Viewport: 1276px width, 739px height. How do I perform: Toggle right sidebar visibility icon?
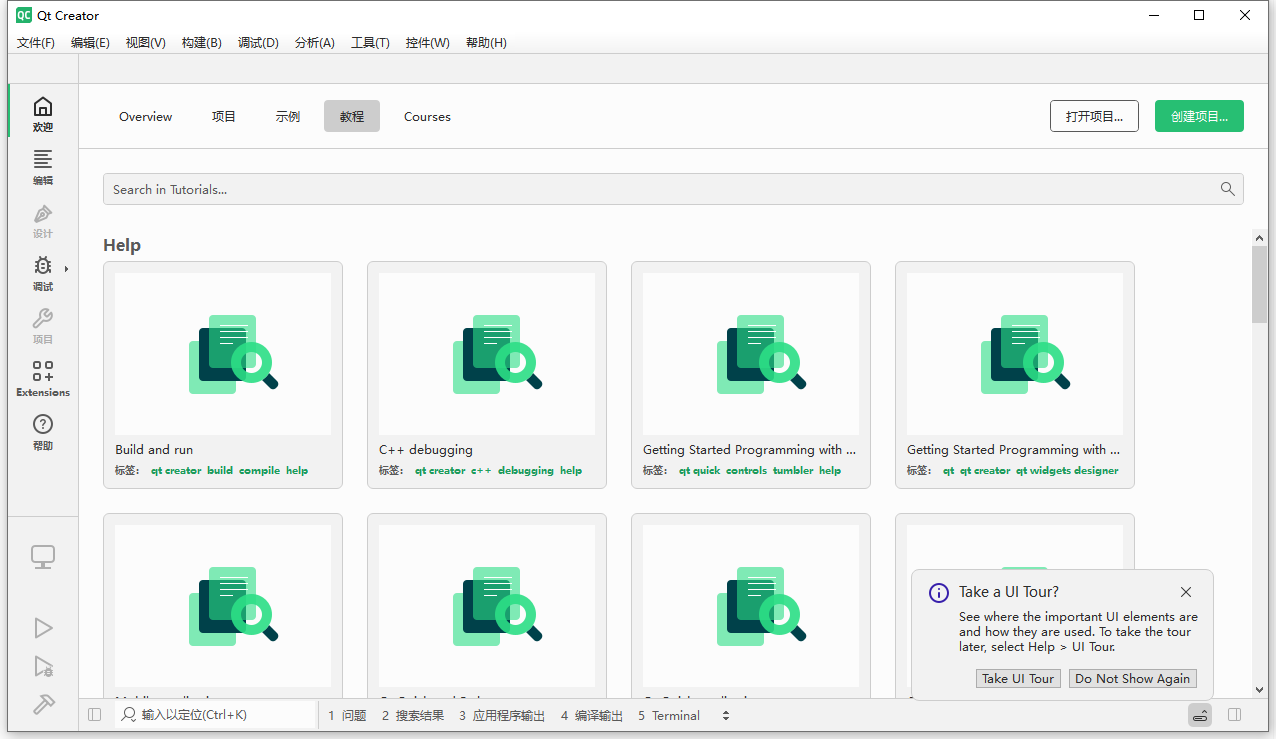(1234, 715)
